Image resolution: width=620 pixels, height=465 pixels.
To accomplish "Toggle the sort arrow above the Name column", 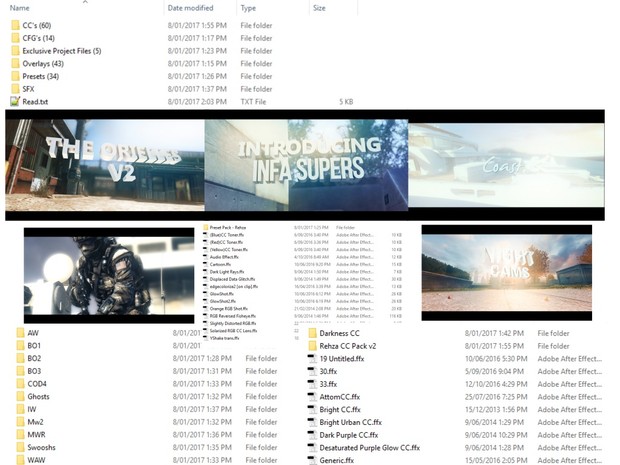I will (x=85, y=2).
